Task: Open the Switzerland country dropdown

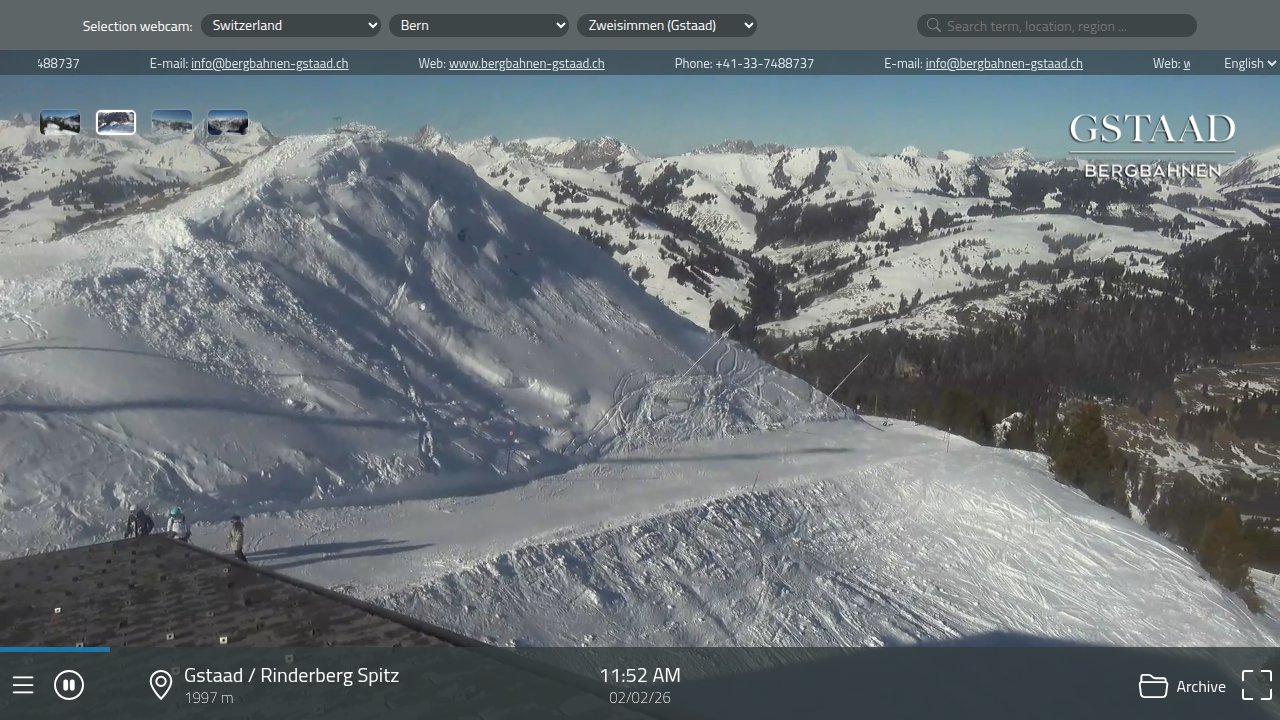Action: tap(291, 25)
